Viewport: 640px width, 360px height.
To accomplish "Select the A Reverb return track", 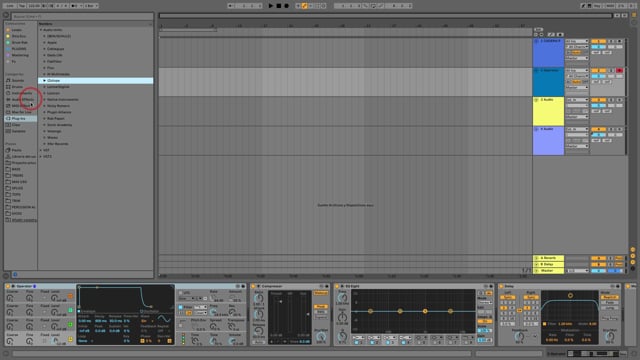I will click(x=548, y=258).
